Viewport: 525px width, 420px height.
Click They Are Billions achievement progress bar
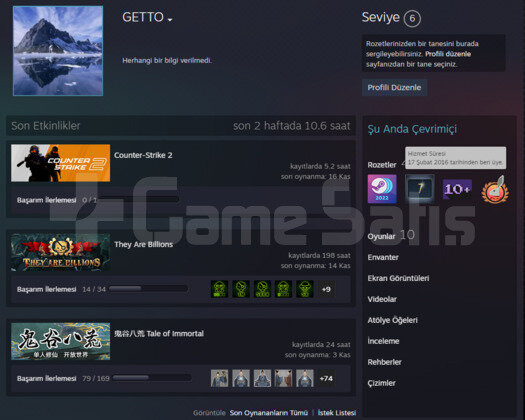[148, 289]
